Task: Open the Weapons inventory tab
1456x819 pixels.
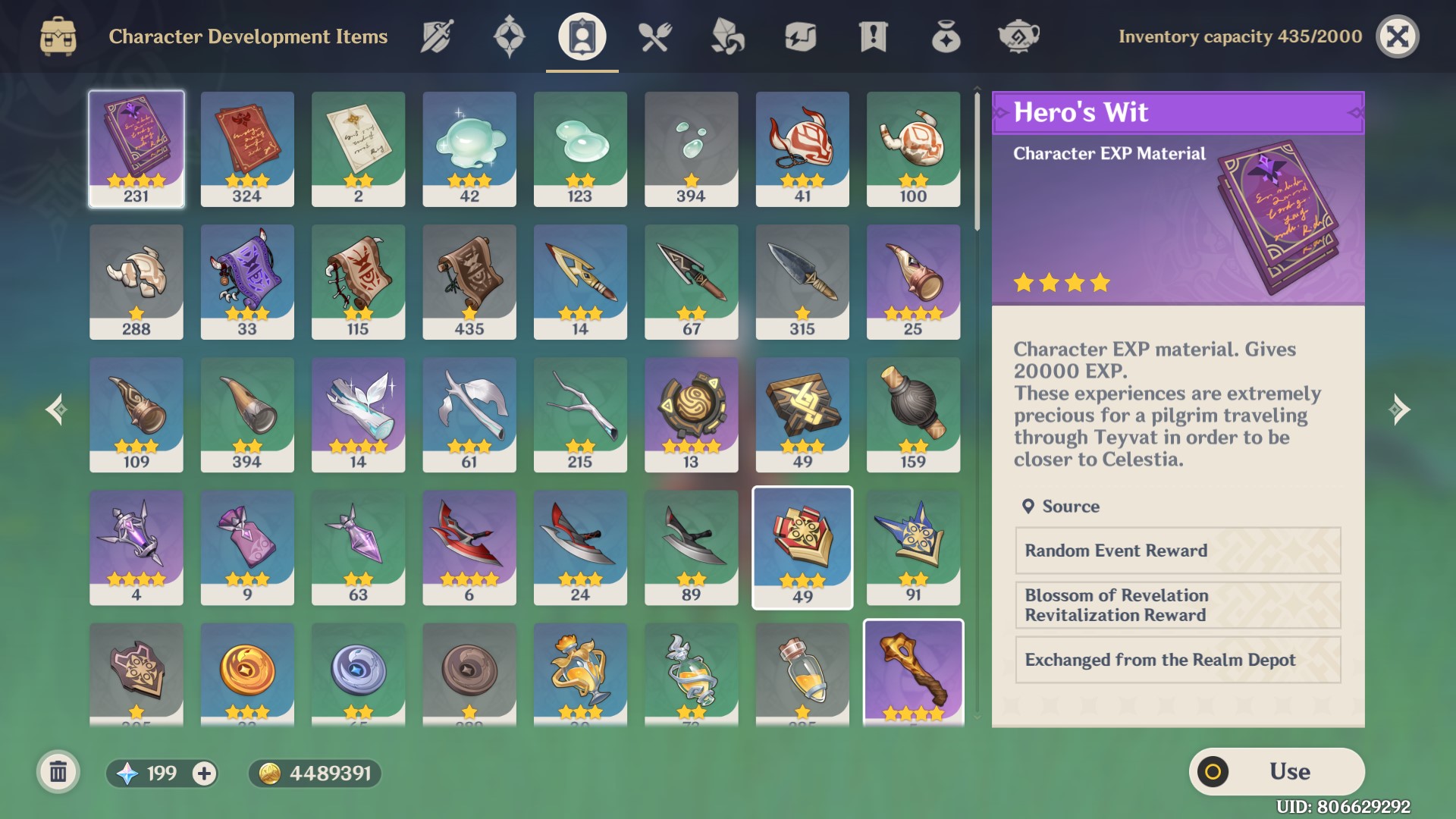Action: tap(437, 36)
